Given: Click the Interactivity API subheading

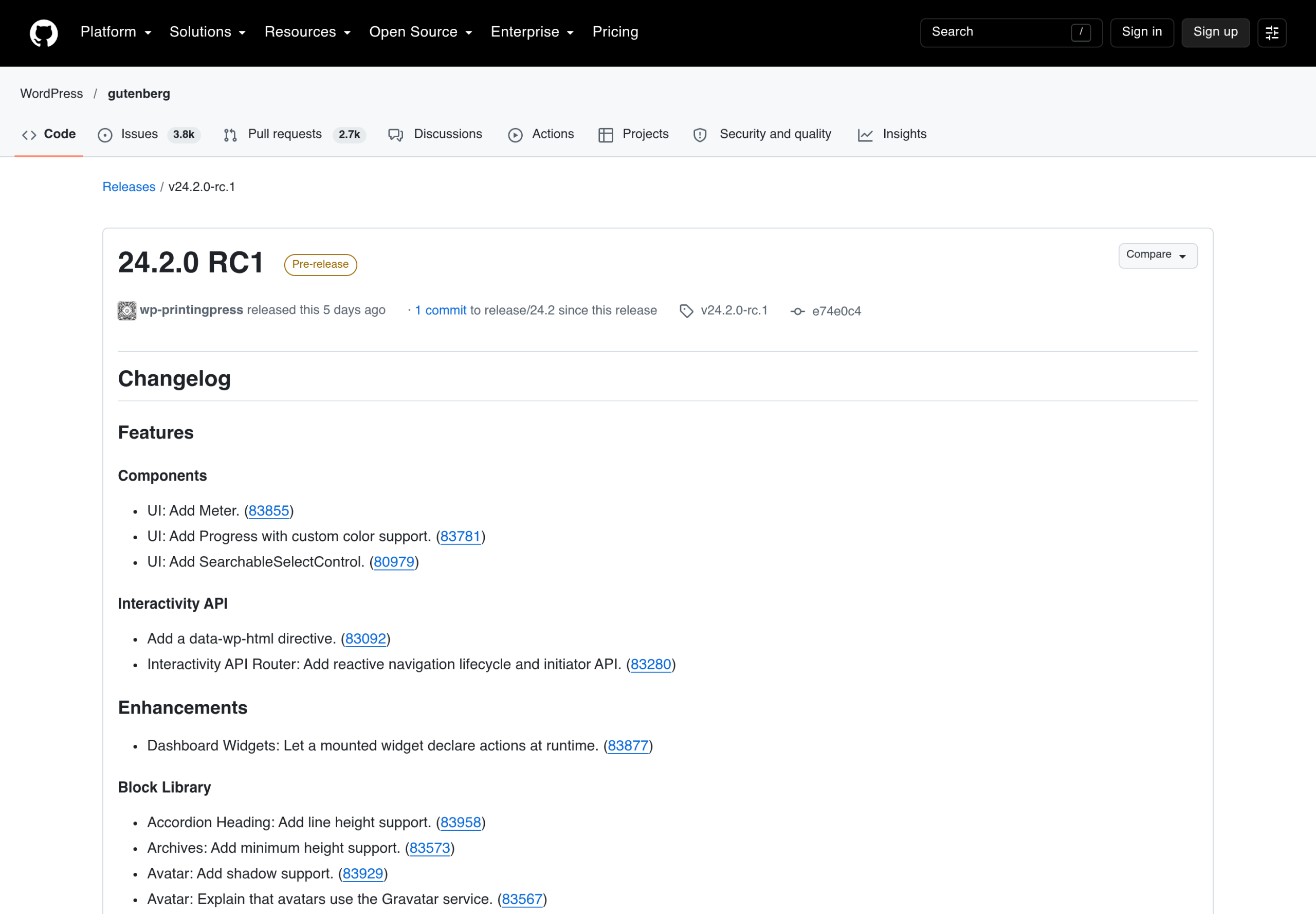Looking at the screenshot, I should [x=172, y=604].
